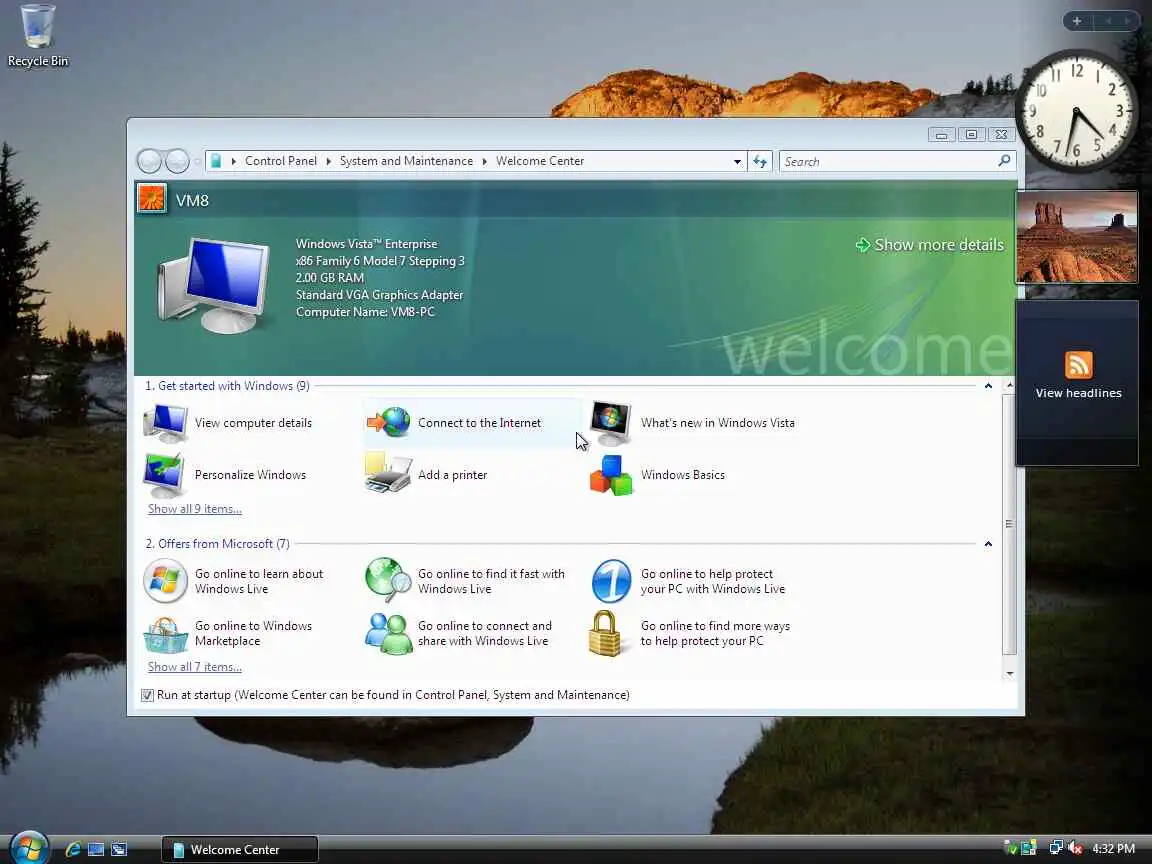1152x864 pixels.
Task: Click the 2. Offers from Microsoft (7) heading
Action: (x=217, y=544)
